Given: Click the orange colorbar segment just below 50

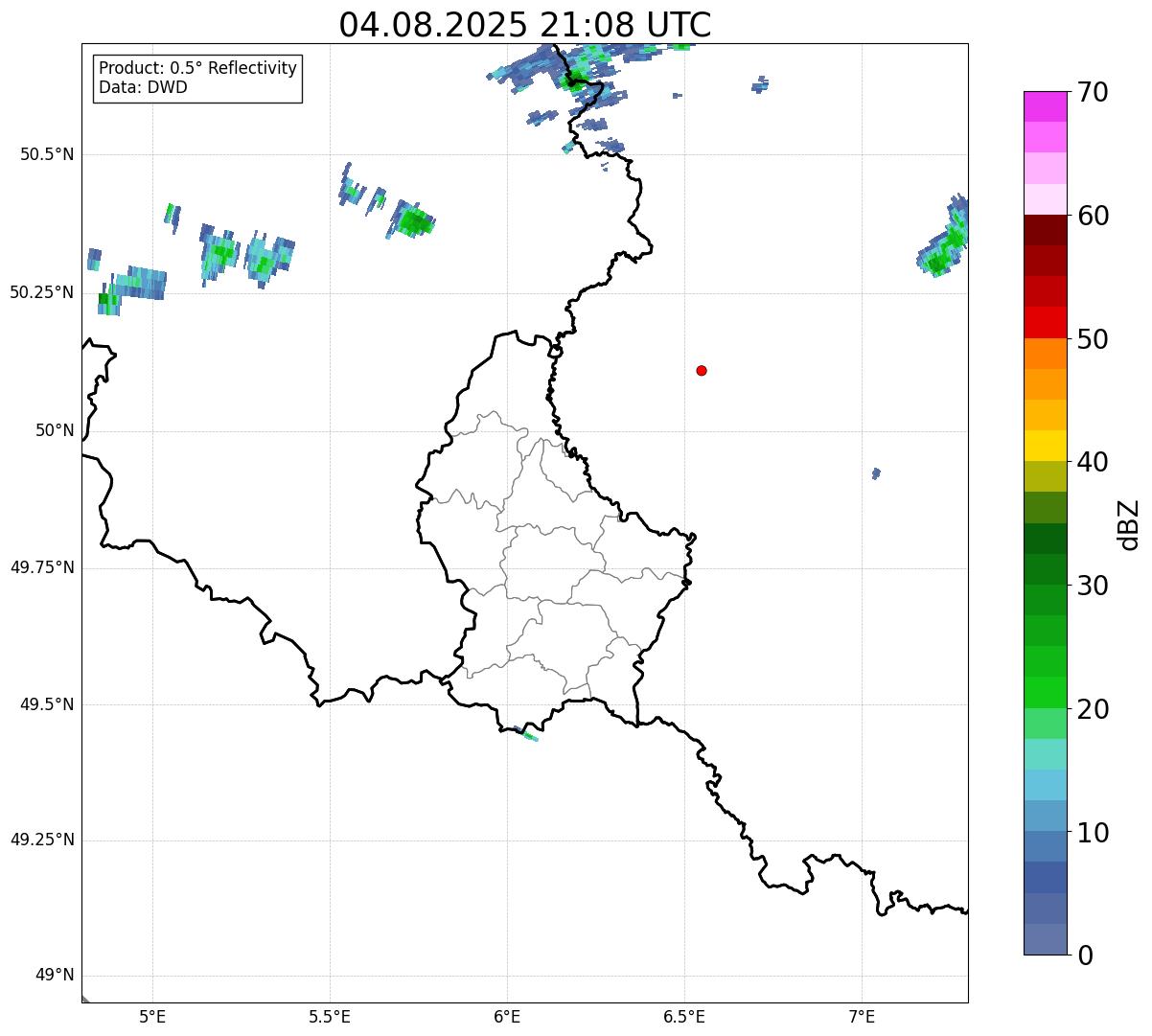Looking at the screenshot, I should [x=1046, y=353].
